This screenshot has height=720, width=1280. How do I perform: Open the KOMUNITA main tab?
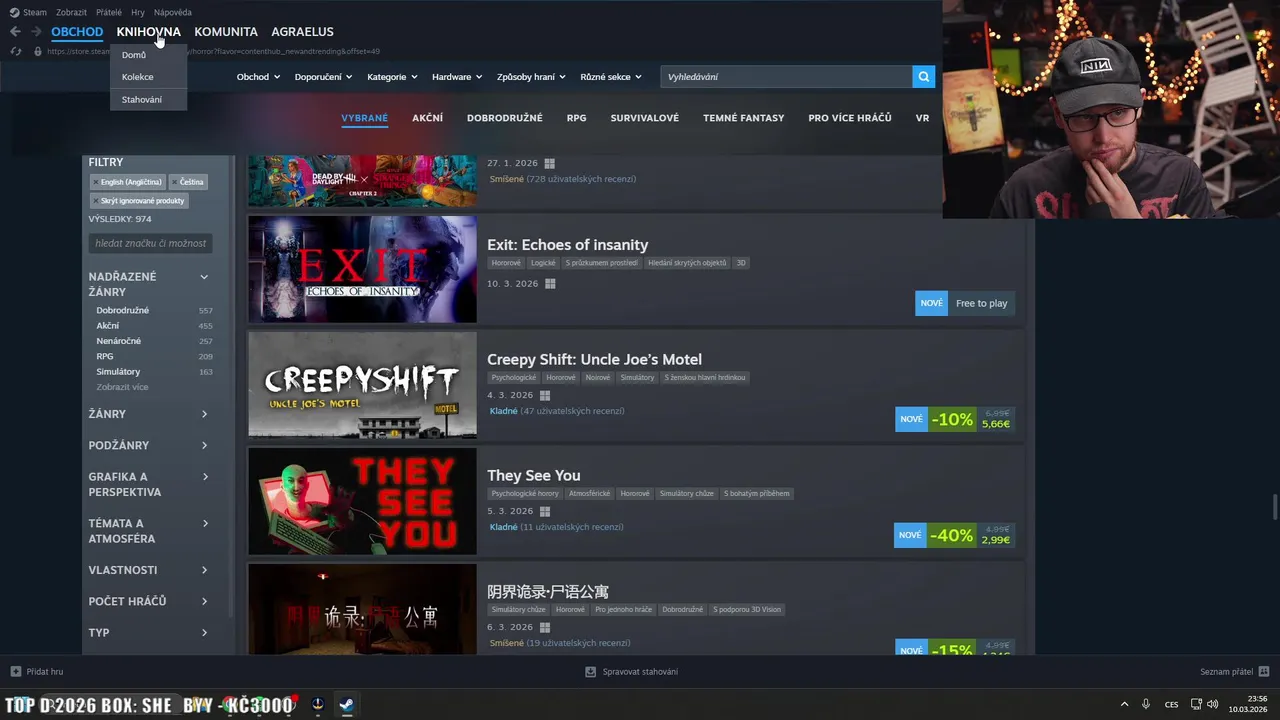tap(226, 32)
